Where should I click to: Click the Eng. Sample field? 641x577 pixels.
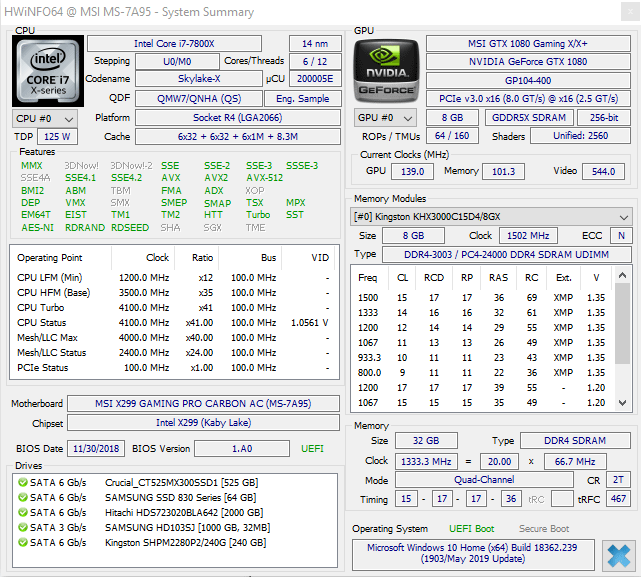(x=303, y=99)
